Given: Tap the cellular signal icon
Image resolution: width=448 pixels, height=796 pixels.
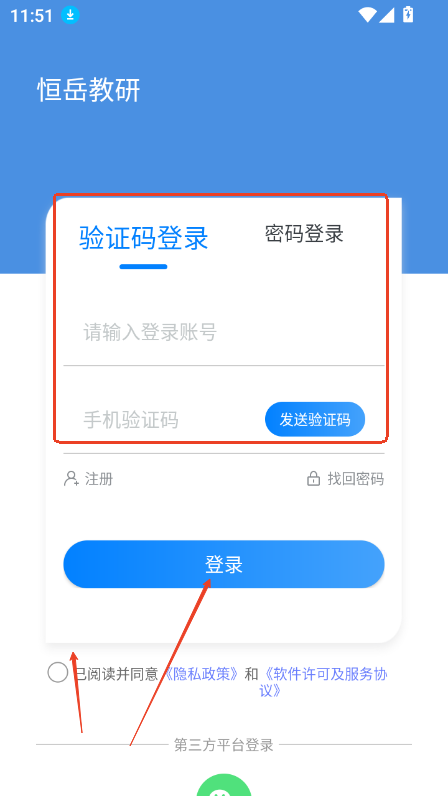Looking at the screenshot, I should click(387, 15).
